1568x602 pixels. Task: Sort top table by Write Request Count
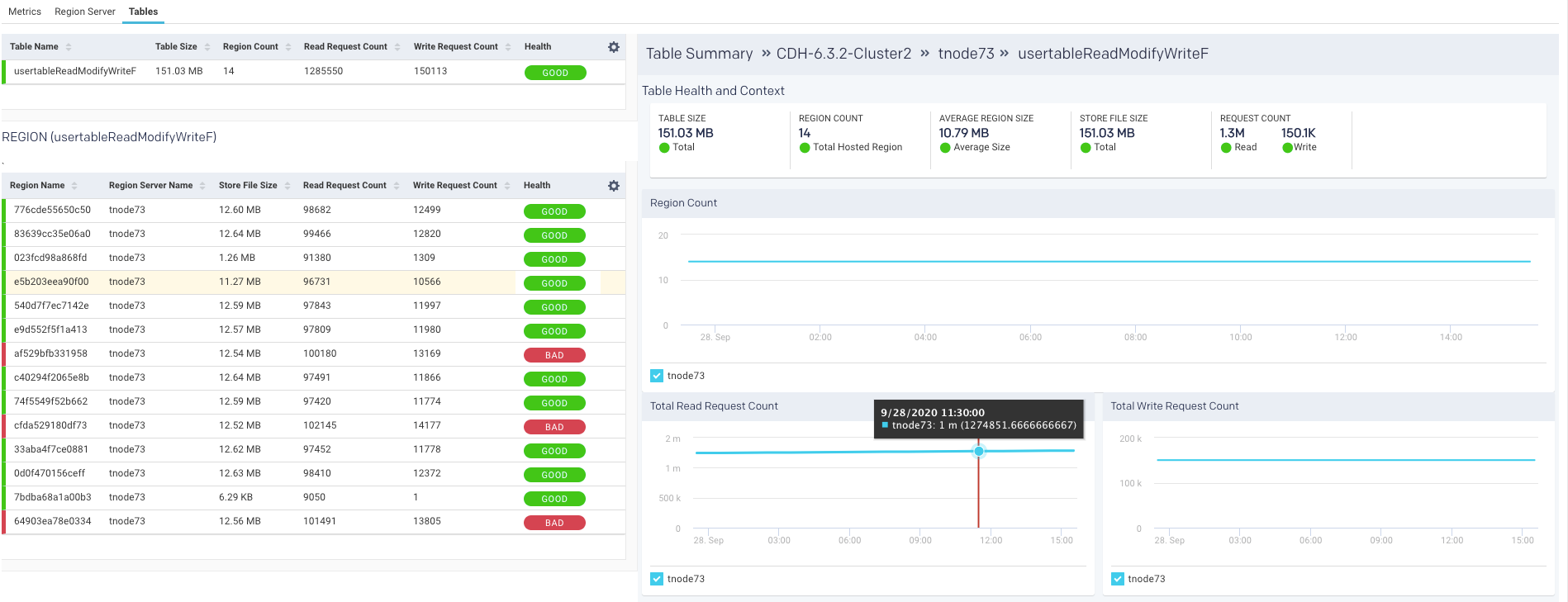[x=508, y=47]
